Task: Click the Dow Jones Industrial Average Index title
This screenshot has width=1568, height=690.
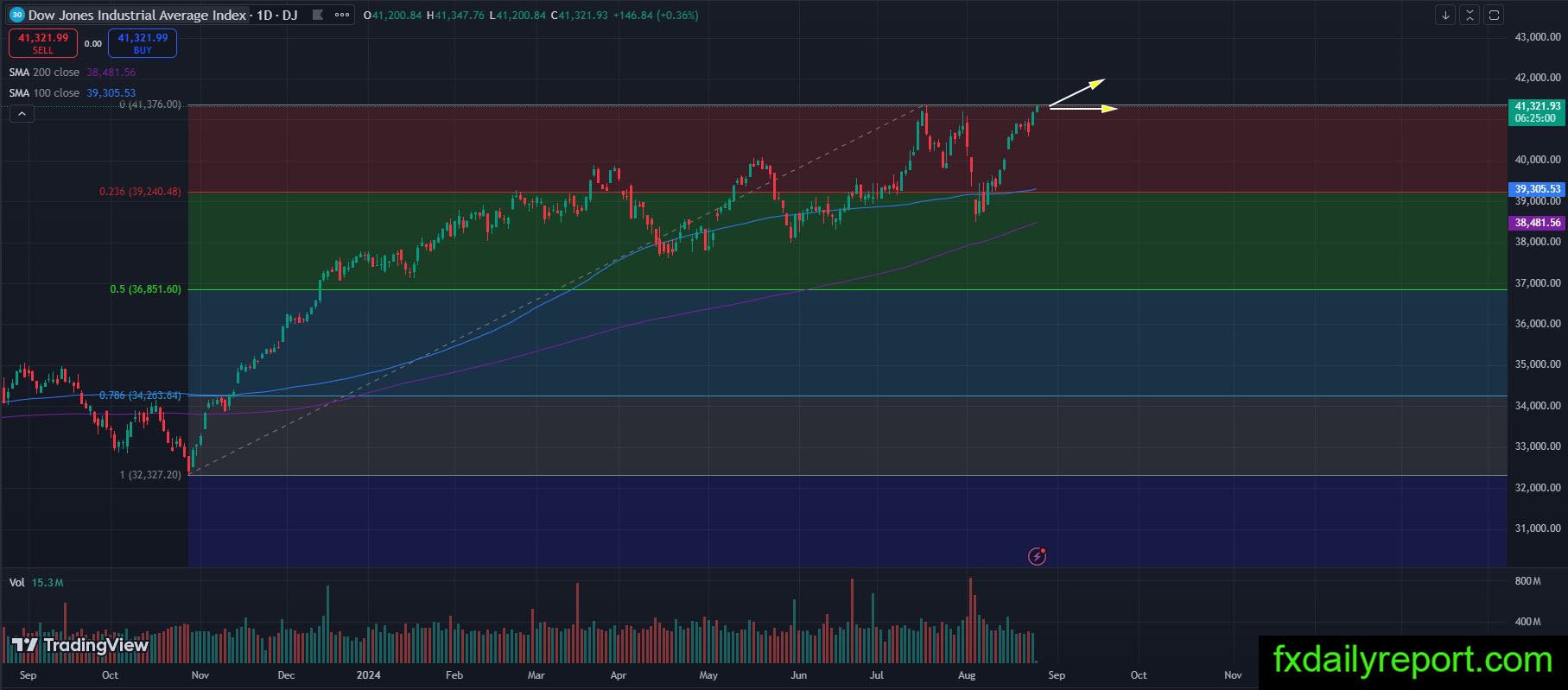Action: coord(137,15)
